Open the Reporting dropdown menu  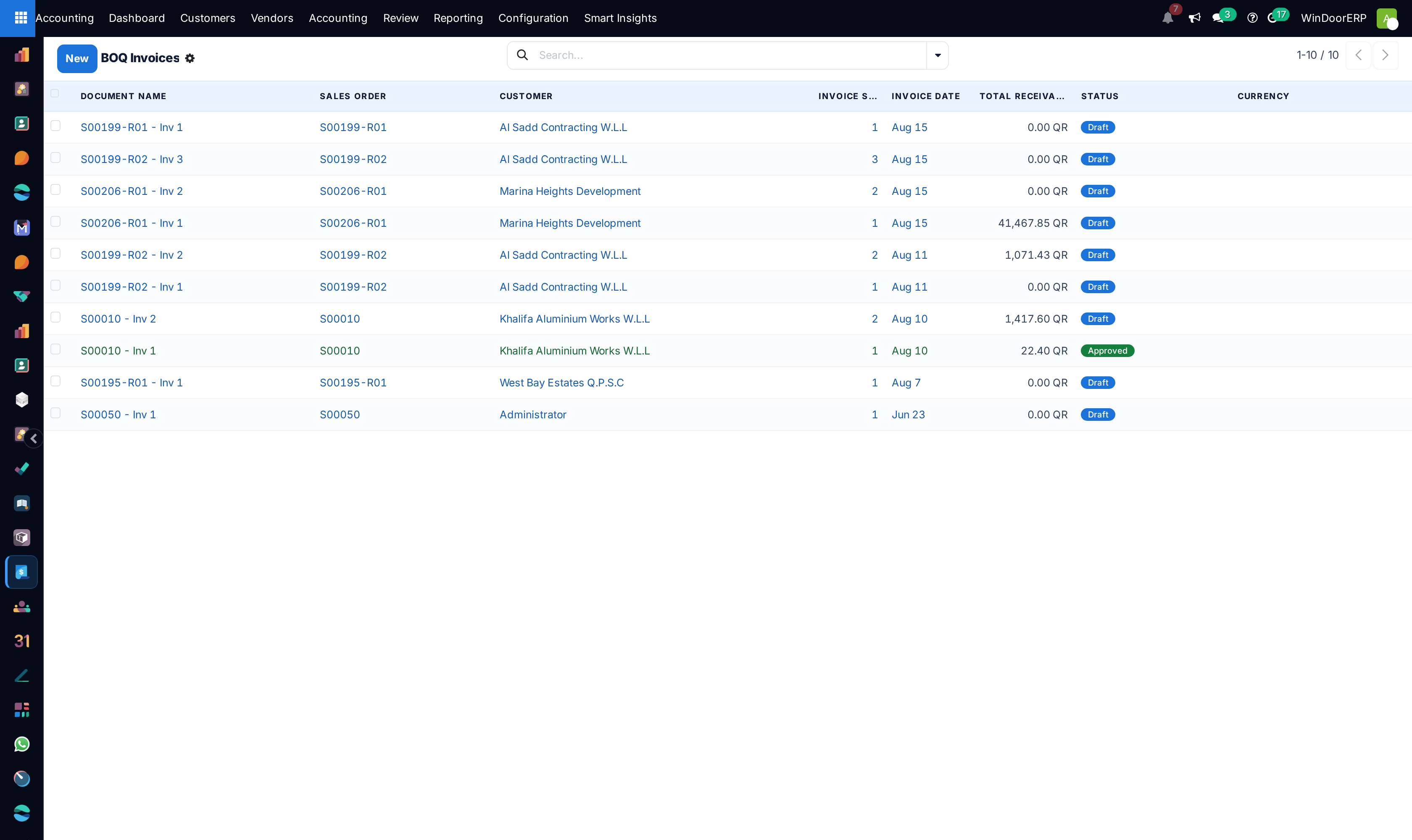(x=458, y=18)
